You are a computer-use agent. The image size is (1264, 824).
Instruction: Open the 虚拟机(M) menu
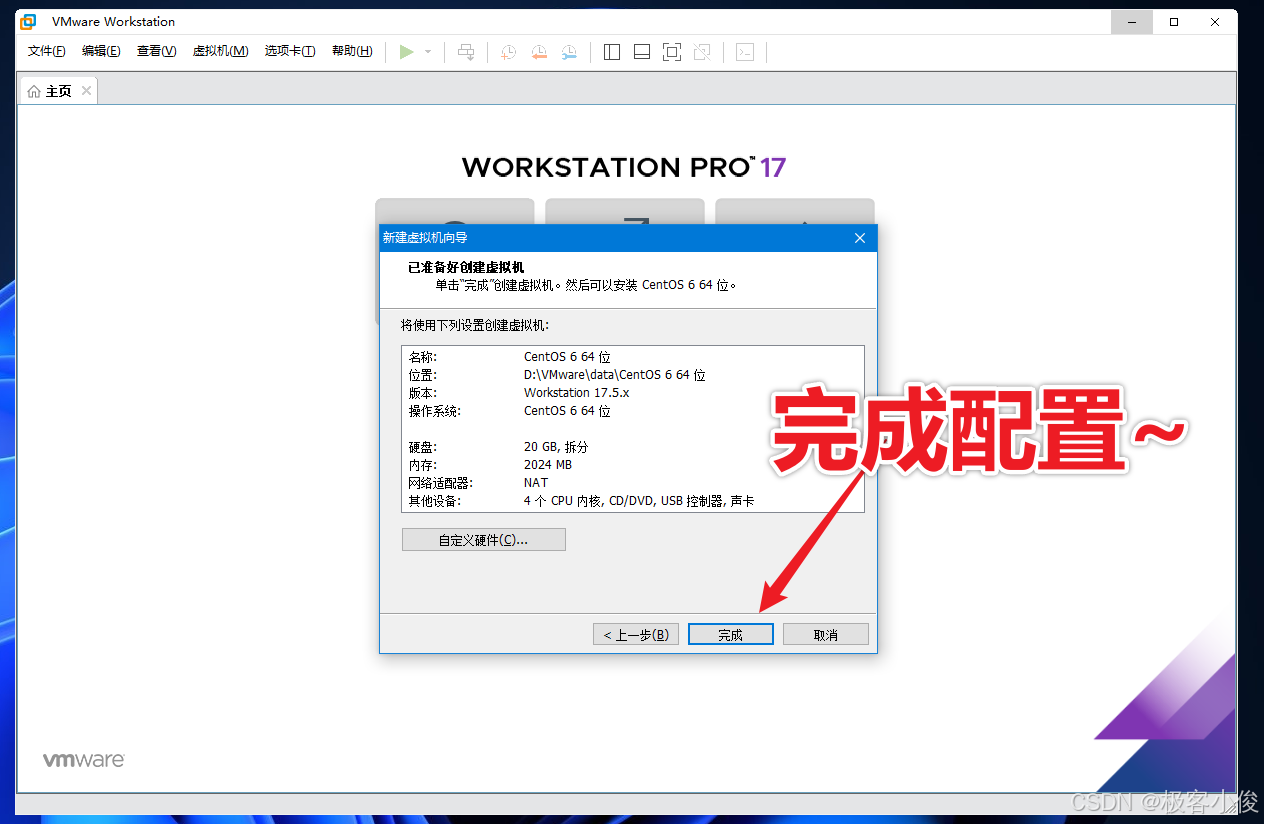220,51
